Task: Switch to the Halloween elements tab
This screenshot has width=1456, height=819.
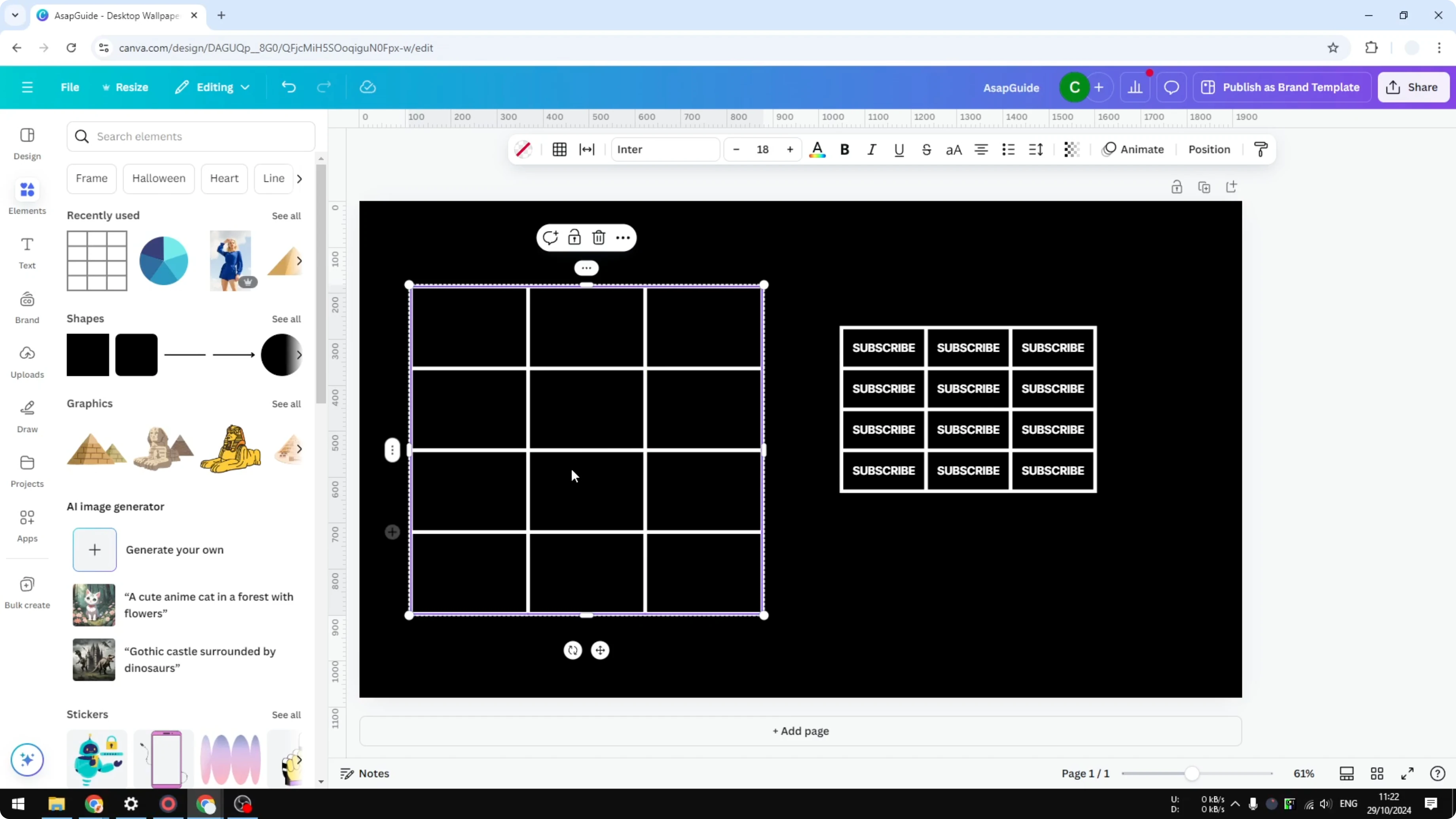Action: point(159,178)
